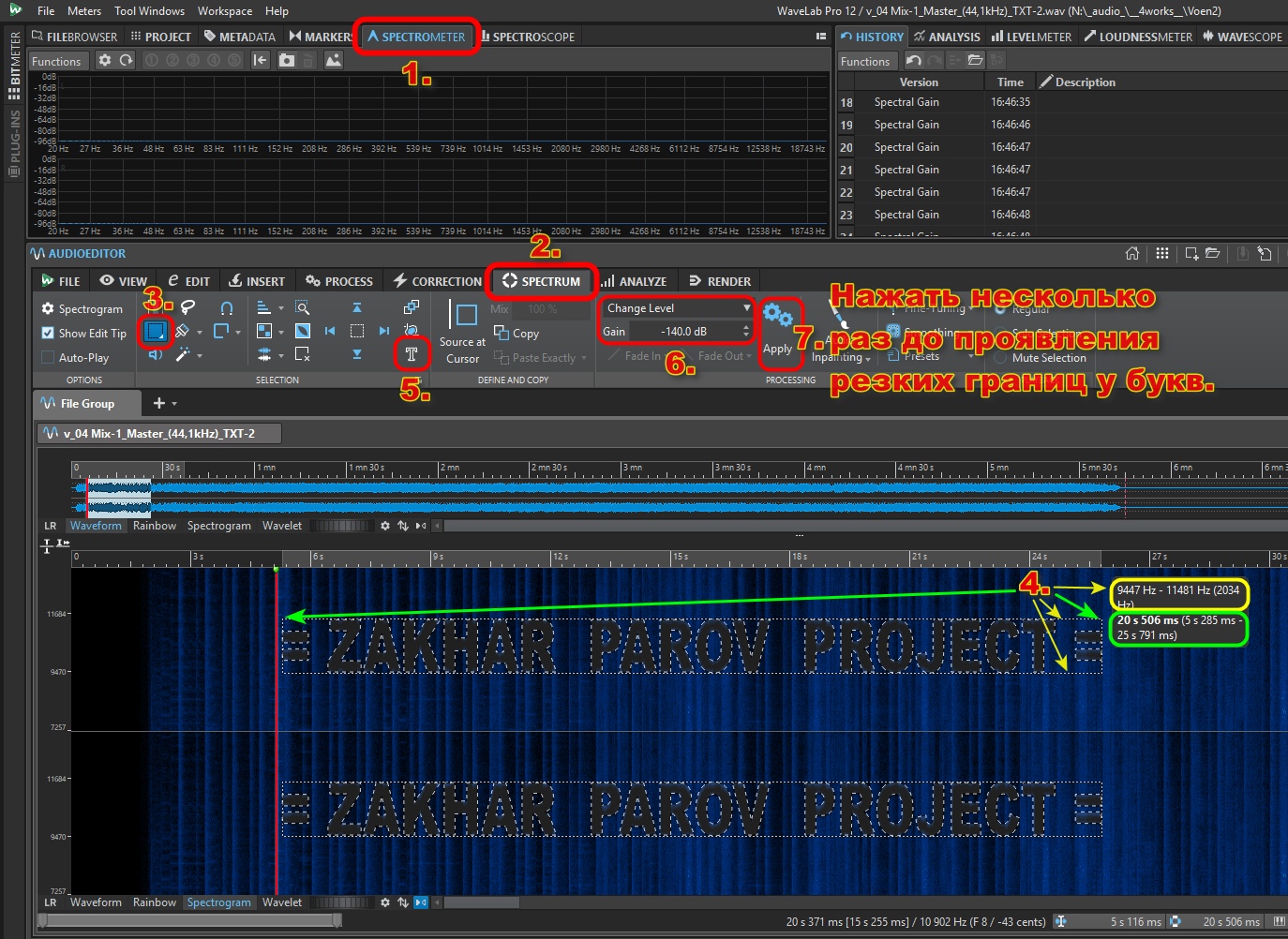Select the rectangular spectrum selection tool
This screenshot has width=1288, height=939.
coord(156,330)
